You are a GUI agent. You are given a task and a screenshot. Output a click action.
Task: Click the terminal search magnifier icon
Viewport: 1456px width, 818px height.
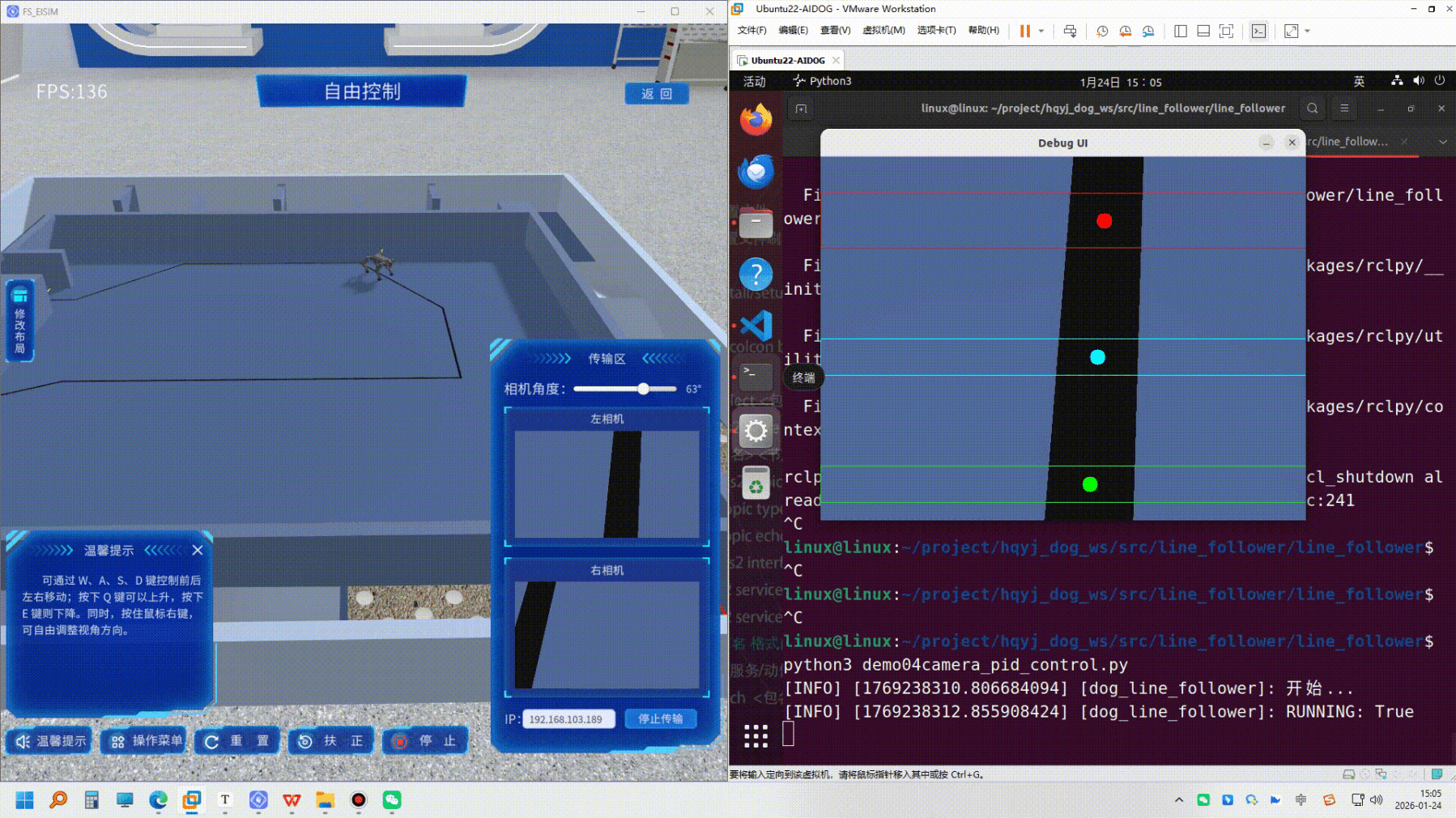pos(1312,109)
